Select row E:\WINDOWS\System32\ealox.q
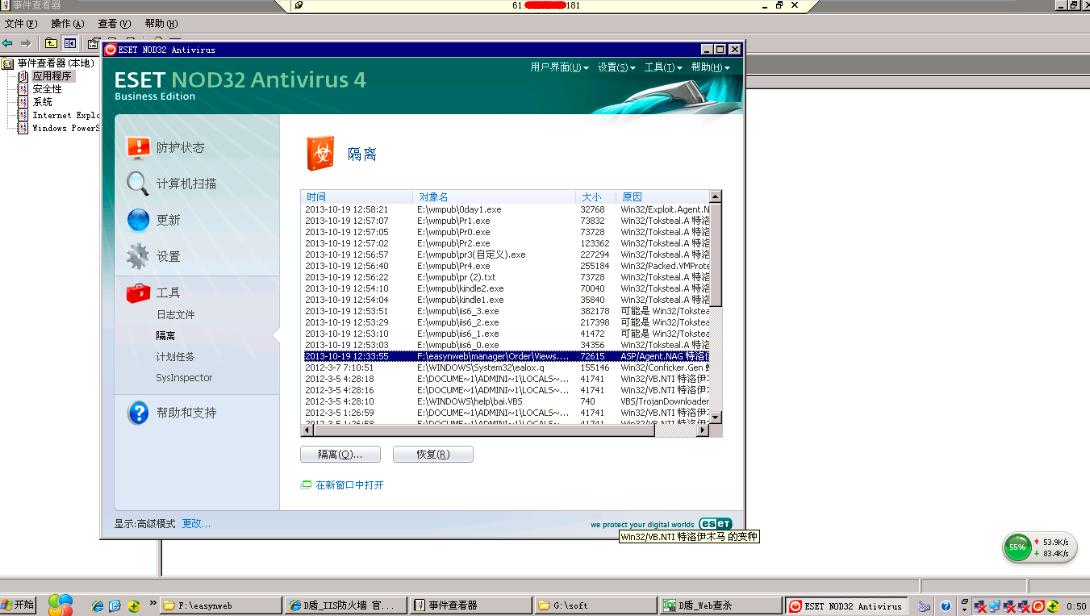This screenshot has height=616, width=1090. 506,368
